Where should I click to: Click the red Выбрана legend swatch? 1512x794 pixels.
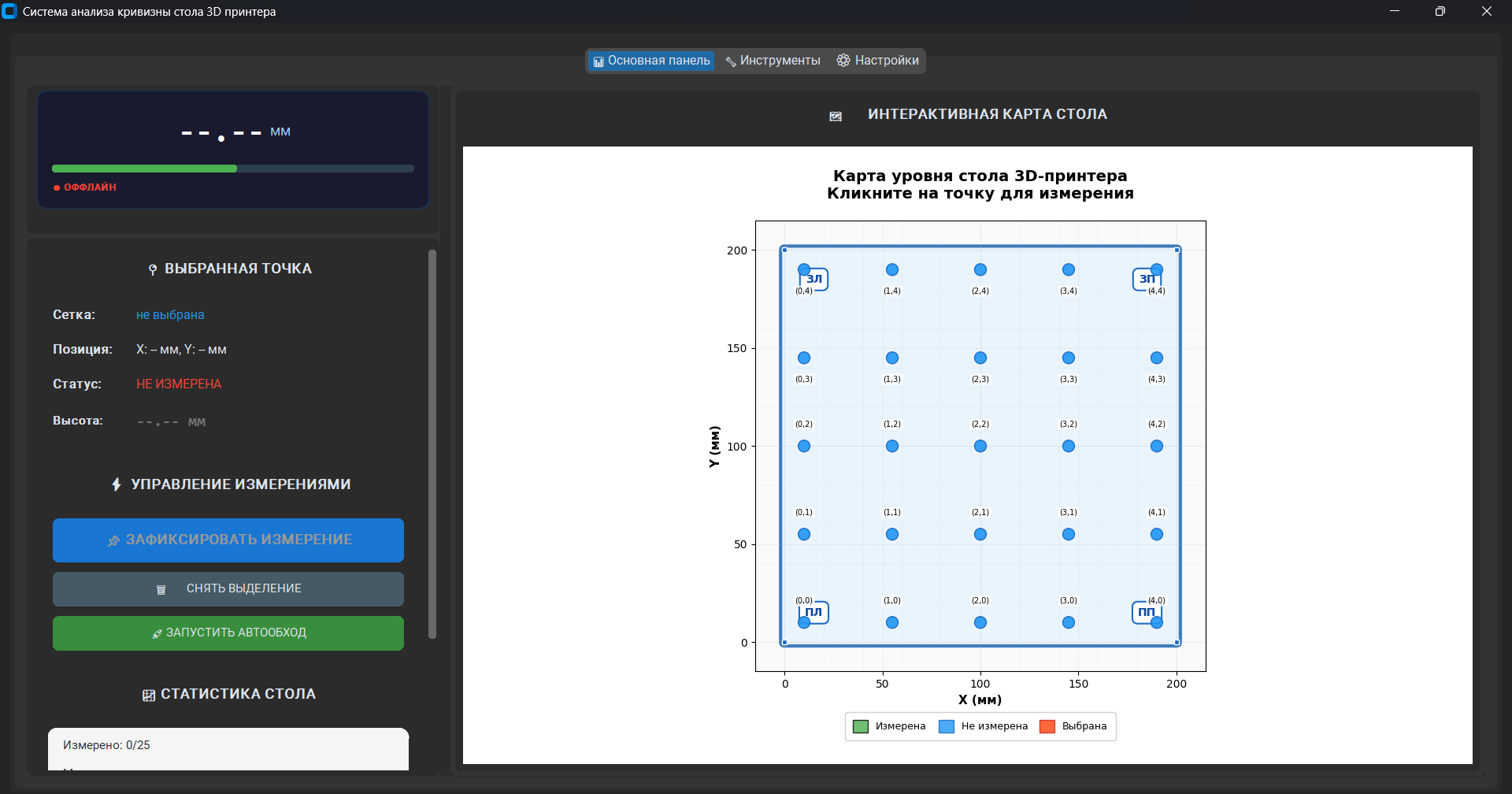[x=1047, y=726]
